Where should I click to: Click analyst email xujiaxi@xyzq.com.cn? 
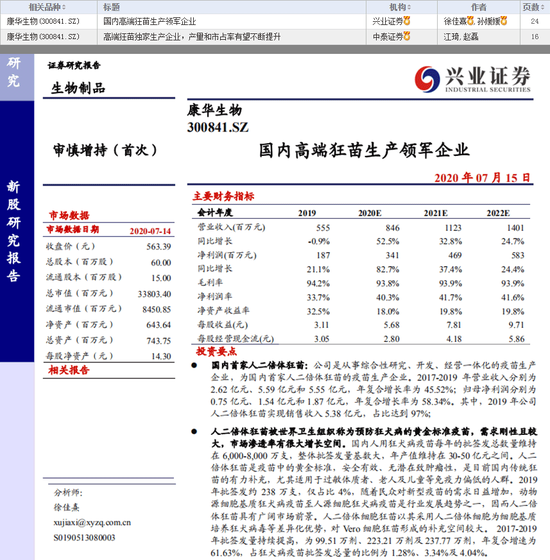[x=92, y=522]
